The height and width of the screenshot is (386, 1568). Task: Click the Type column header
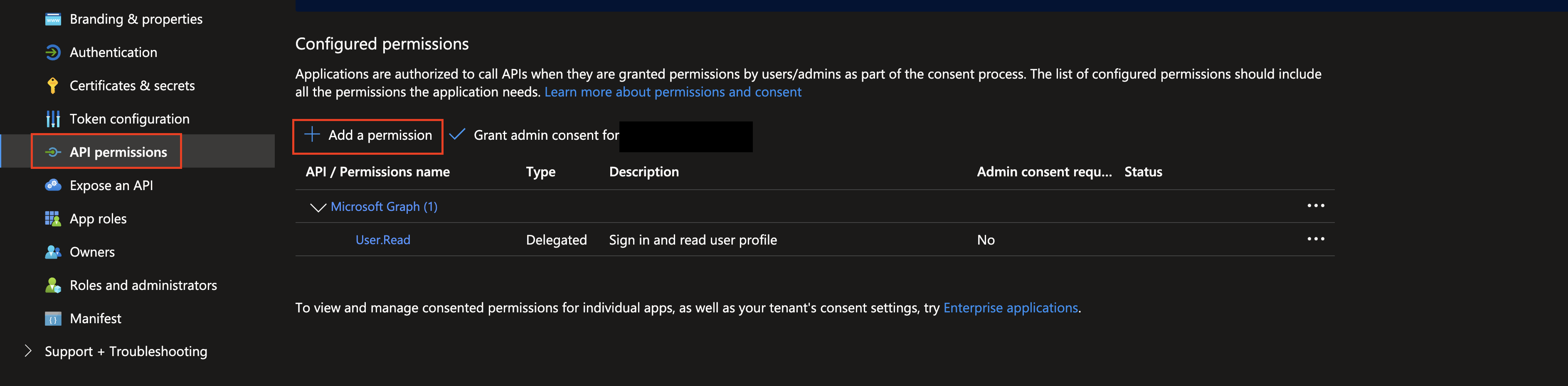pyautogui.click(x=540, y=172)
